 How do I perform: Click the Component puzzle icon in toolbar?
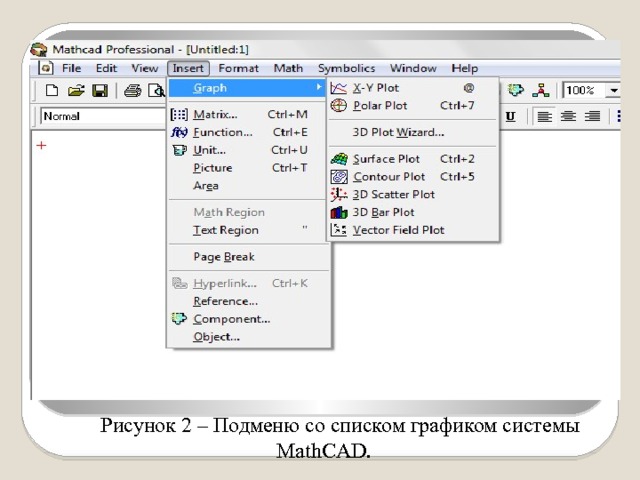pyautogui.click(x=516, y=90)
